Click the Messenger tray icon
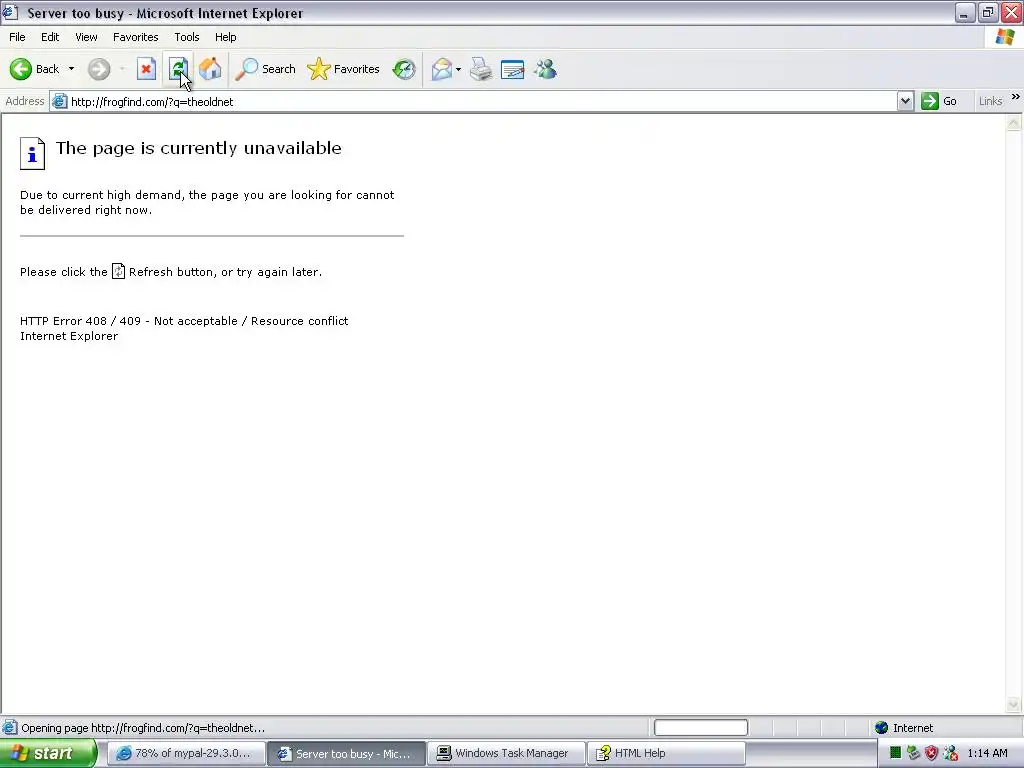The width and height of the screenshot is (1024, 768). [951, 753]
